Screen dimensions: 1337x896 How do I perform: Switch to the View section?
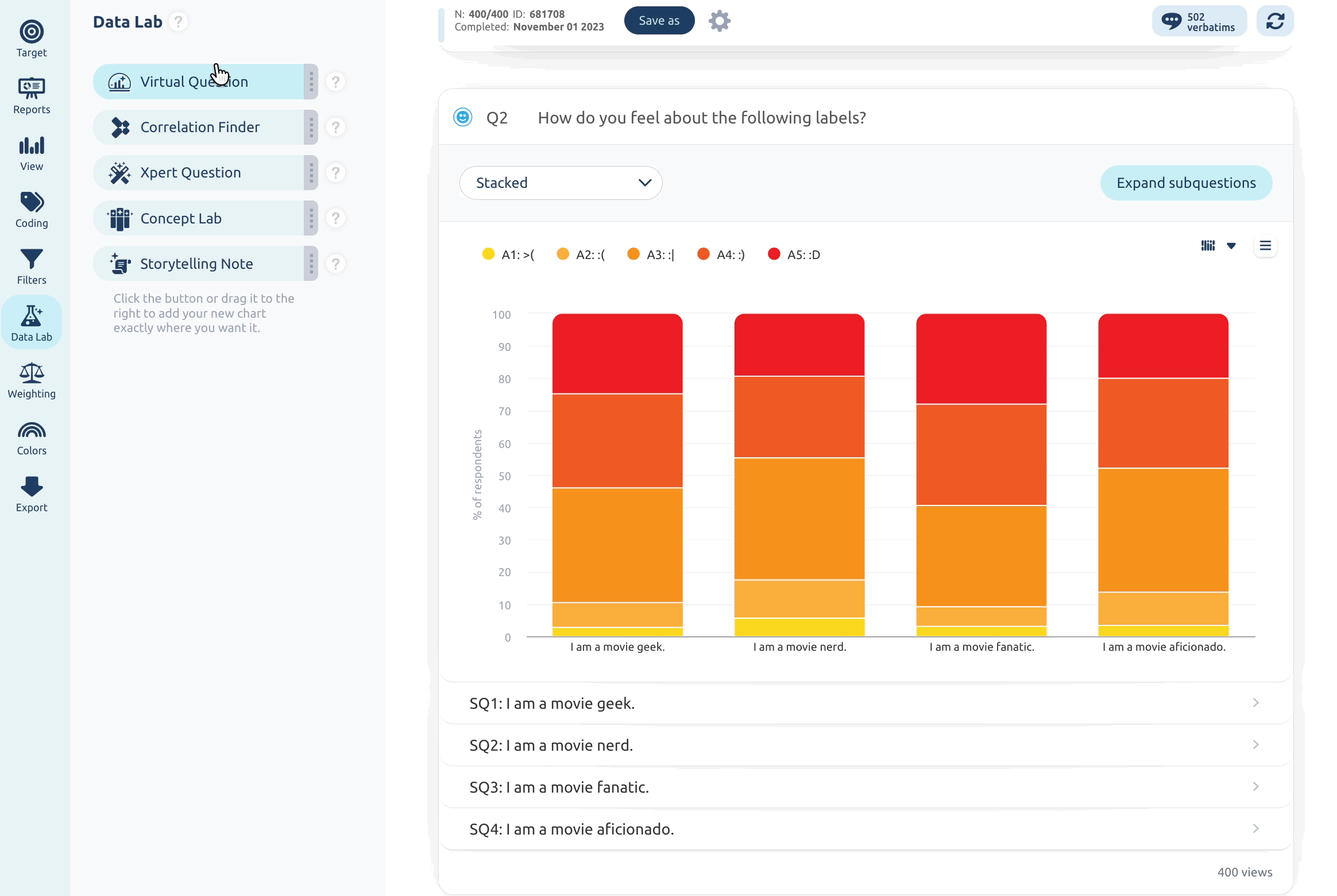[32, 153]
